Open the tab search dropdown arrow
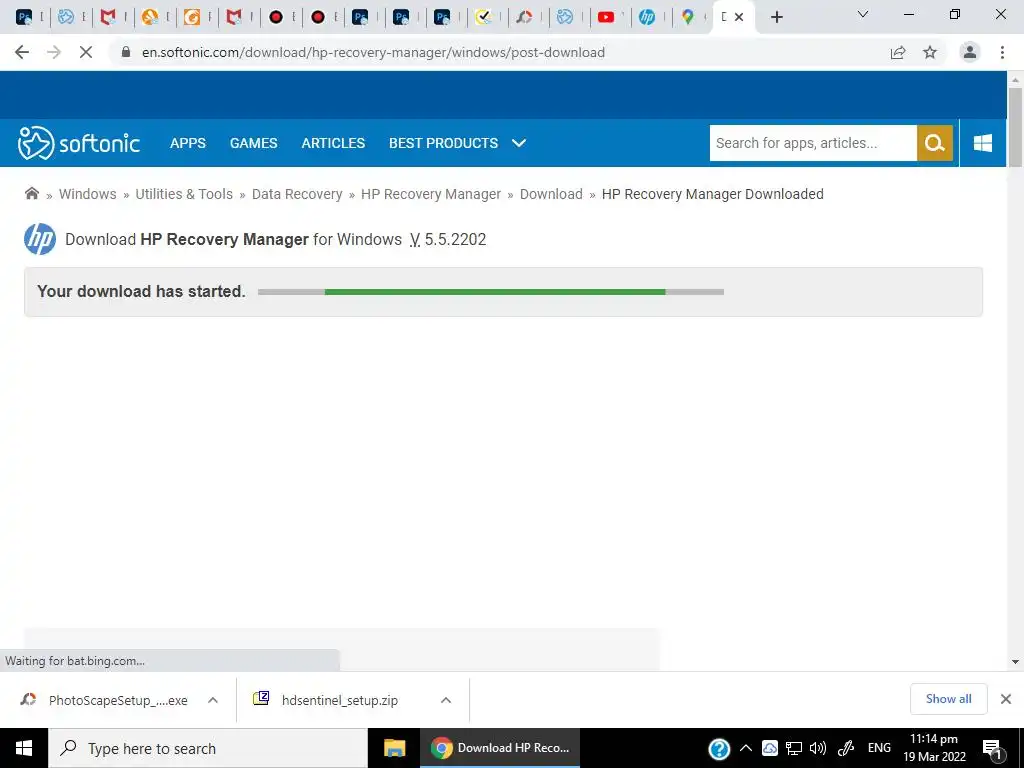This screenshot has height=768, width=1024. [x=863, y=14]
